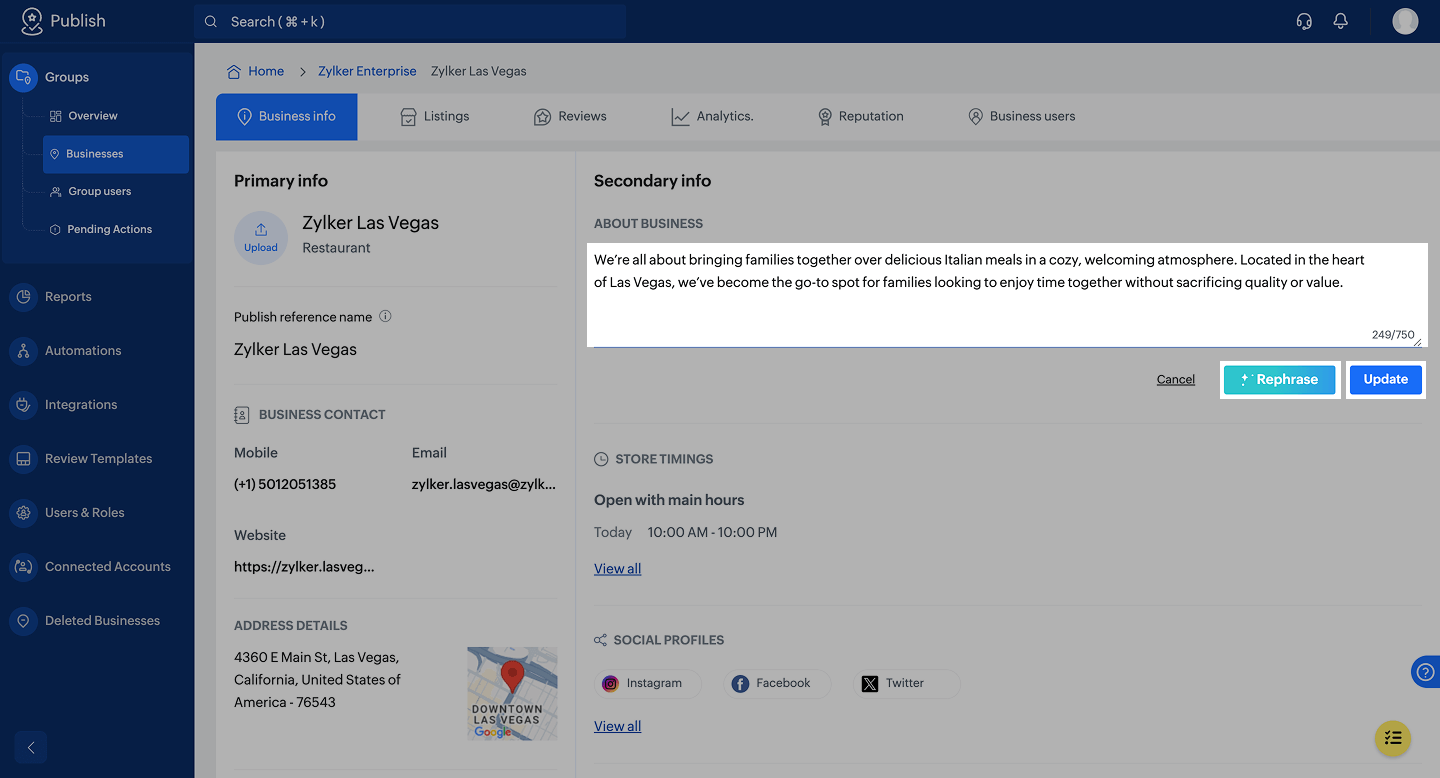1440x778 pixels.
Task: Click the Facebook logo icon
Action: 740,684
